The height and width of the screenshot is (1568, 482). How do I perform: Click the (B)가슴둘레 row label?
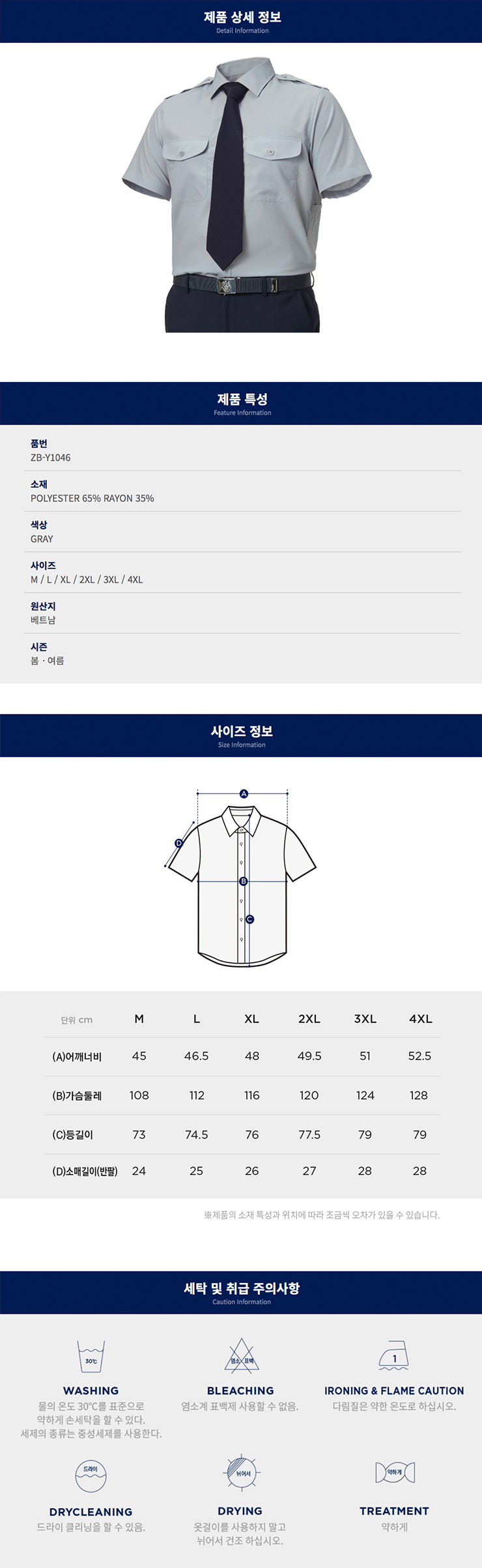(77, 1095)
